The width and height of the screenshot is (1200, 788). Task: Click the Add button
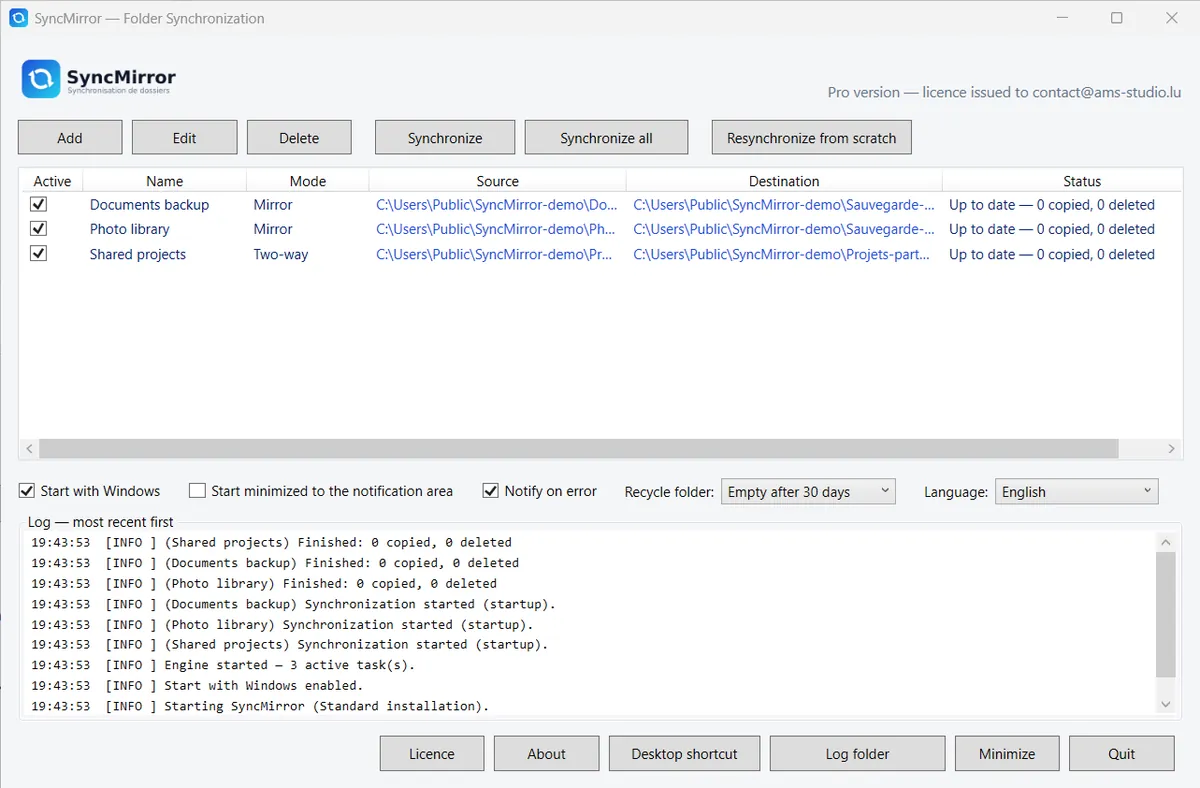coord(70,138)
